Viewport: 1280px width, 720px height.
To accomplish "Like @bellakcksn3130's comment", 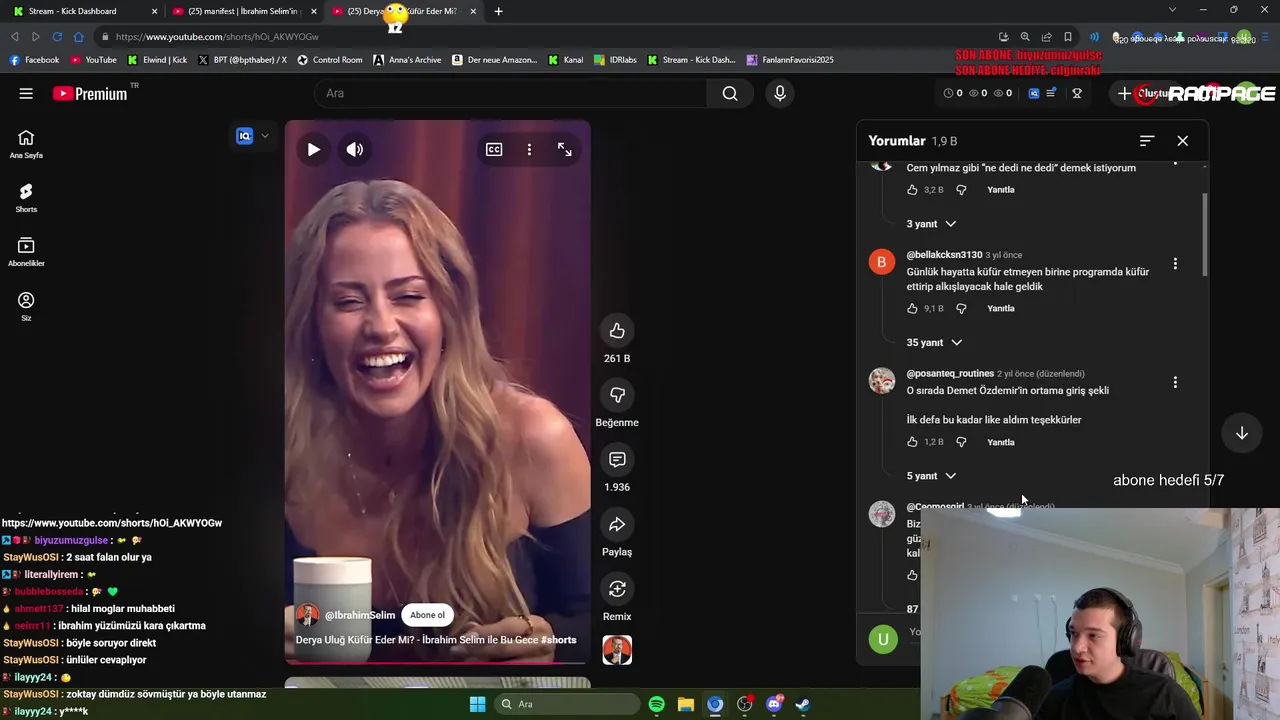I will (x=912, y=309).
